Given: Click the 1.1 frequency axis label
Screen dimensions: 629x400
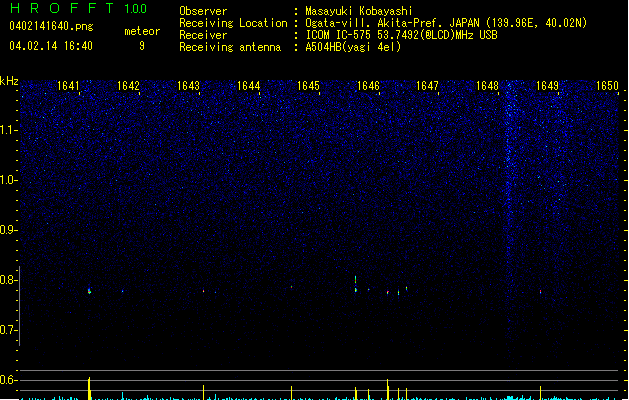Looking at the screenshot, I should click(x=8, y=130).
